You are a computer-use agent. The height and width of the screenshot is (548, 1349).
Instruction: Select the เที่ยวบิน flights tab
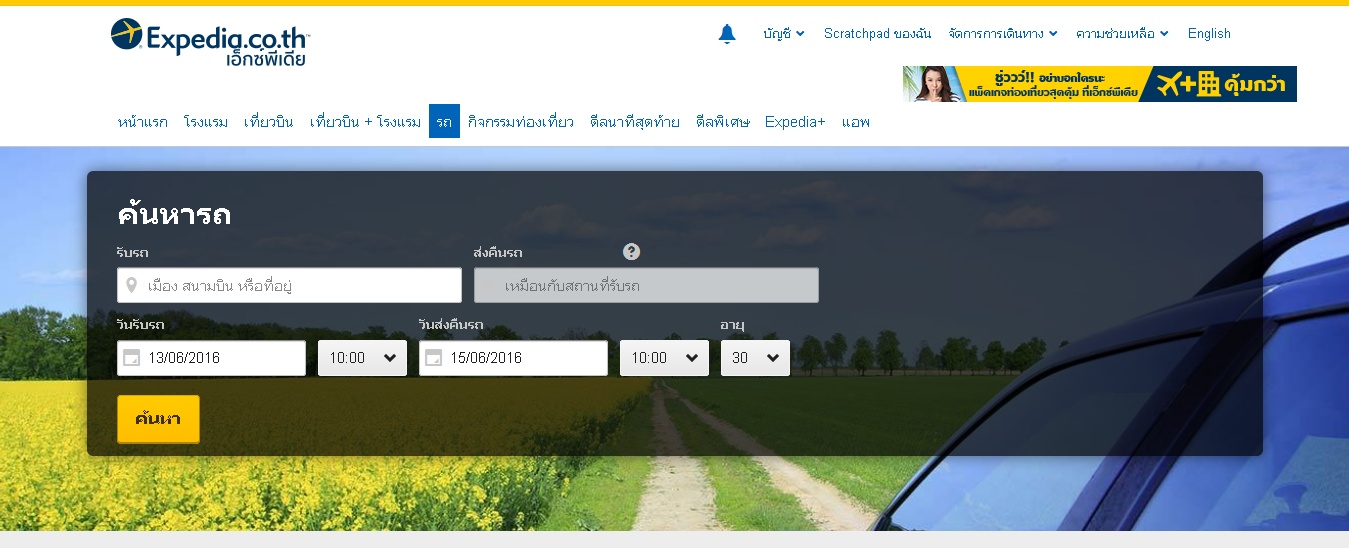tap(269, 122)
